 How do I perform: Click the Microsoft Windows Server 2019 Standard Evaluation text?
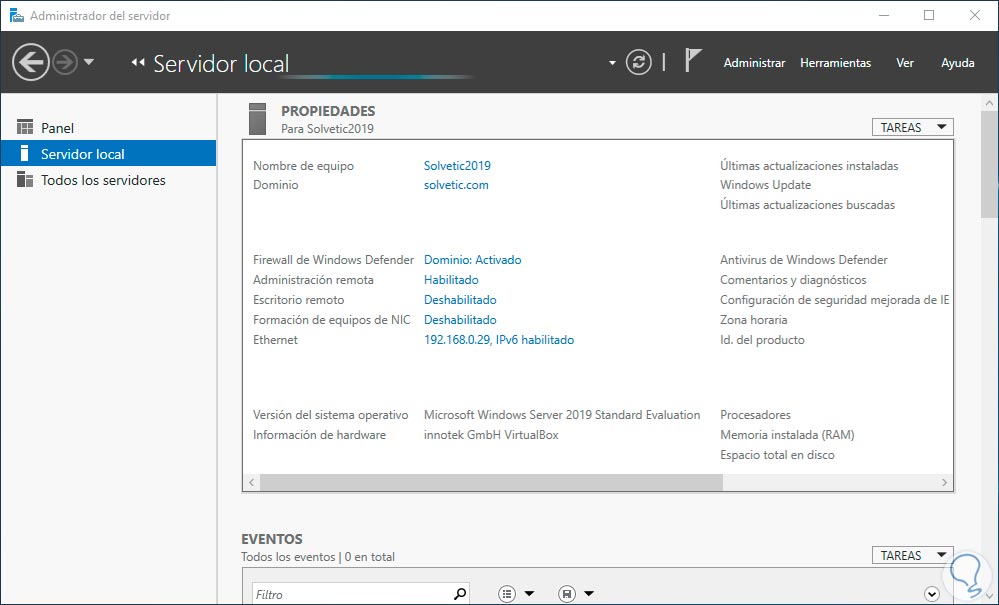click(x=562, y=415)
